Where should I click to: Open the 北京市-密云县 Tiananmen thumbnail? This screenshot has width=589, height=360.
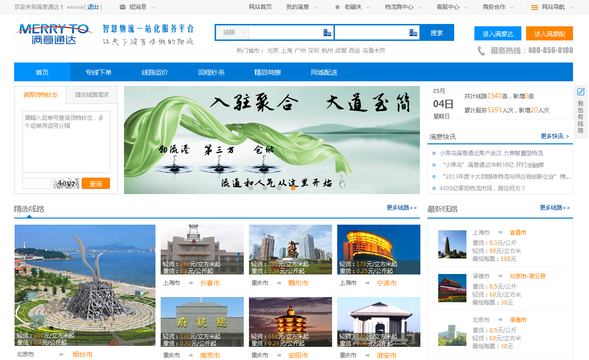pos(452,288)
